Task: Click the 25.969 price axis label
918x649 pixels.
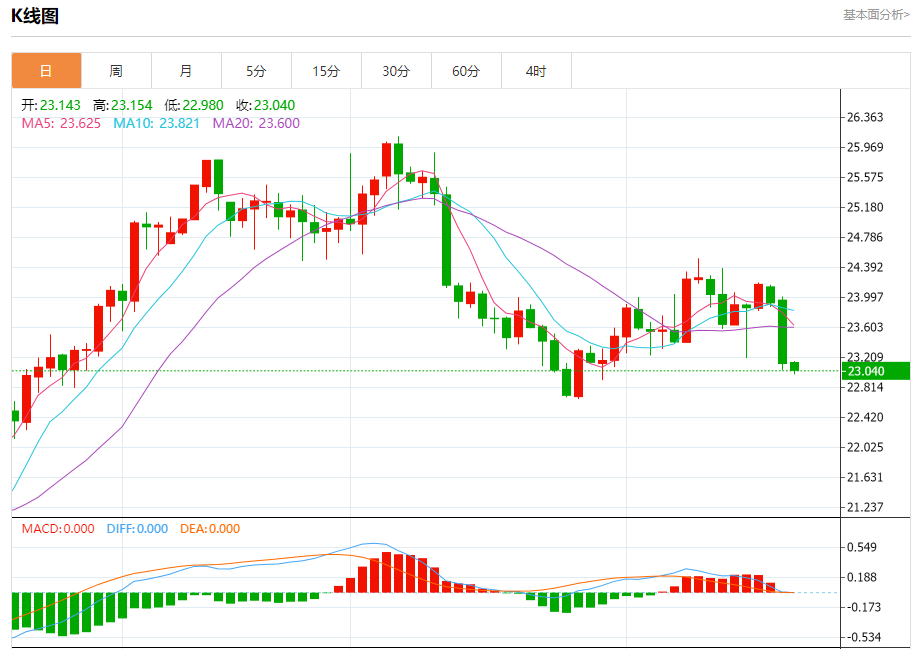Action: (x=865, y=147)
